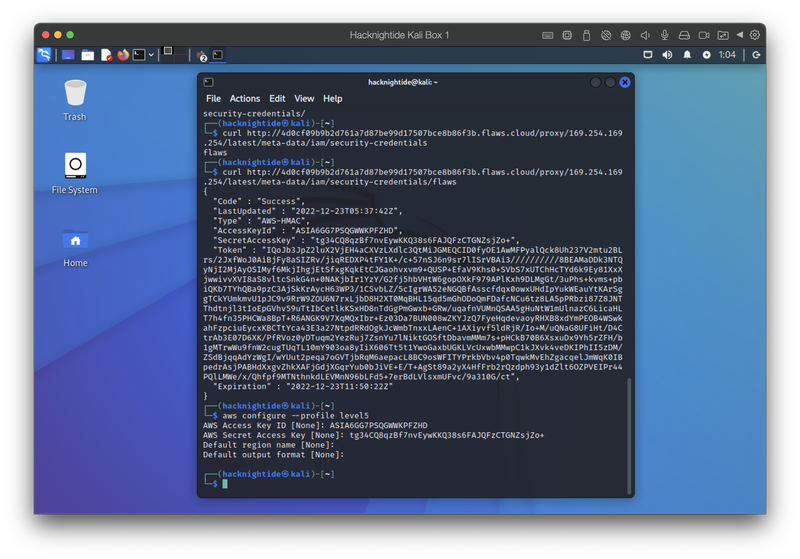Open the file manager panel icon
The height and width of the screenshot is (559, 800).
[88, 55]
